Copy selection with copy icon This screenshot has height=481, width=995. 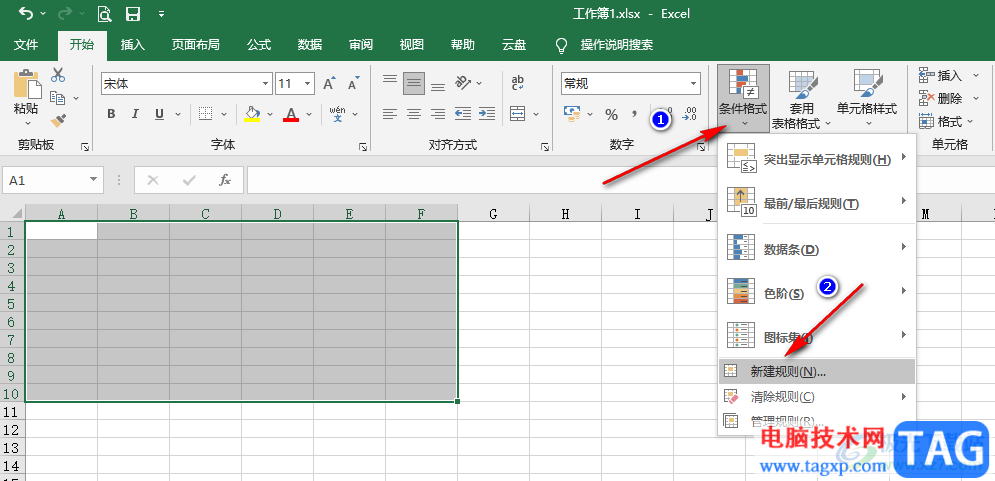click(58, 98)
